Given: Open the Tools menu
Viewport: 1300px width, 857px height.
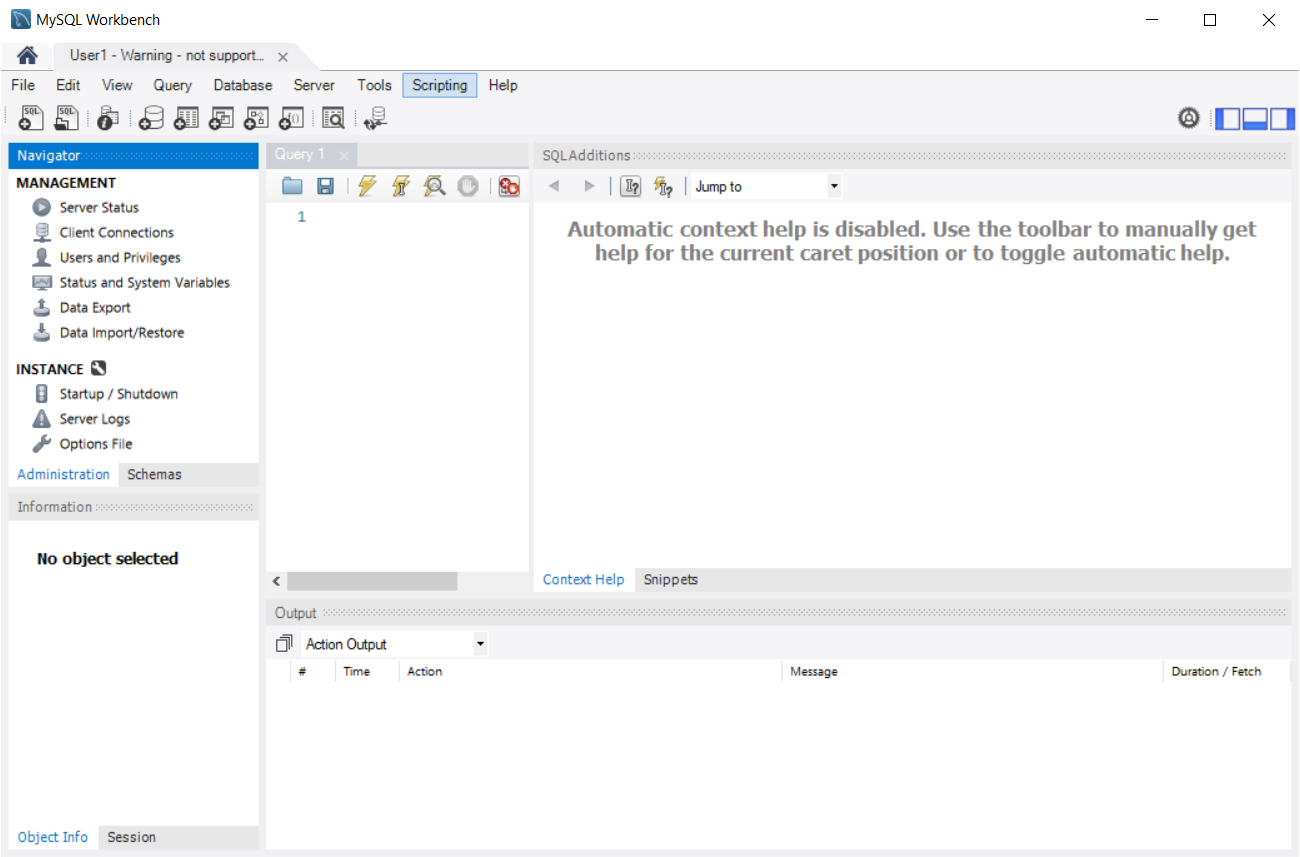Looking at the screenshot, I should [x=374, y=85].
